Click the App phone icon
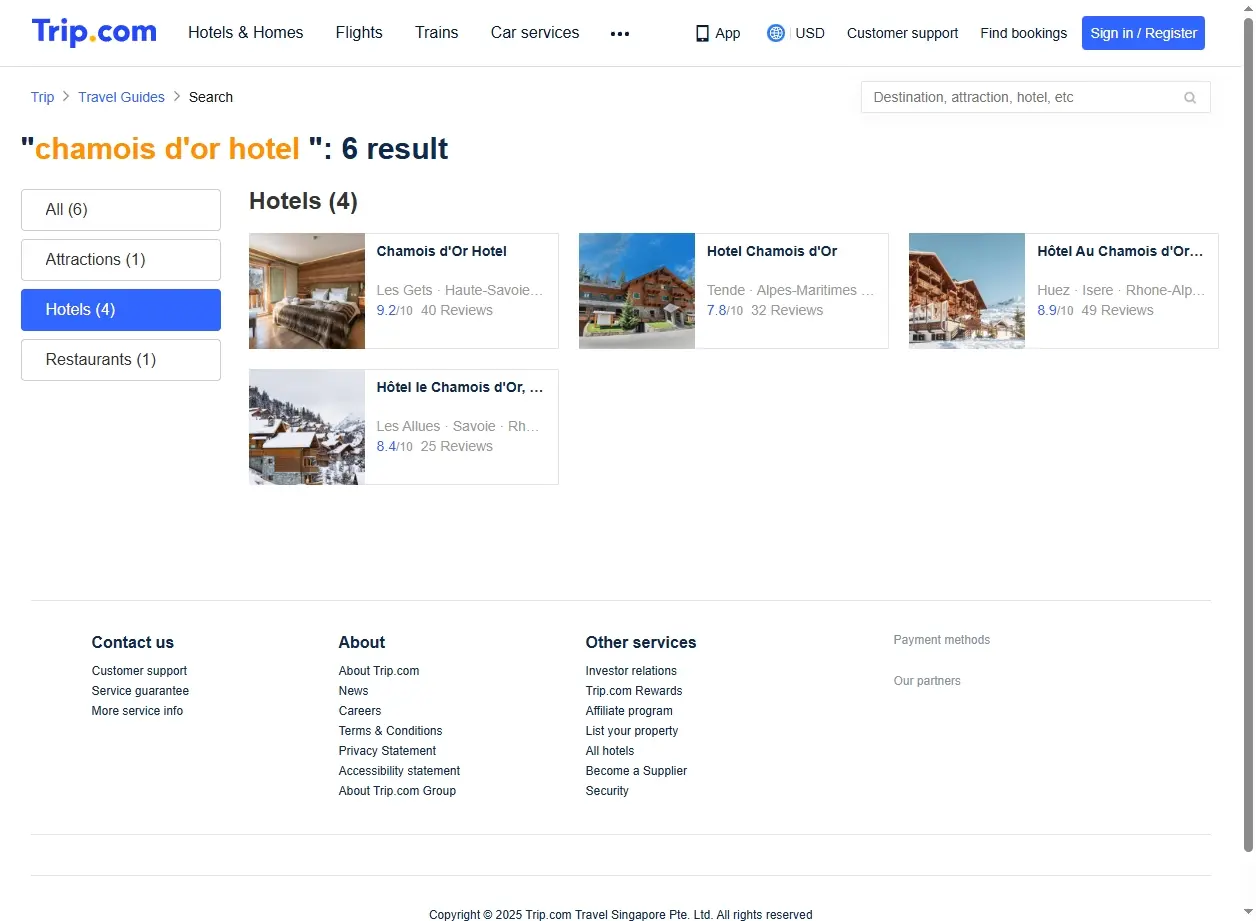Screen dimensions: 1256x921 point(702,33)
